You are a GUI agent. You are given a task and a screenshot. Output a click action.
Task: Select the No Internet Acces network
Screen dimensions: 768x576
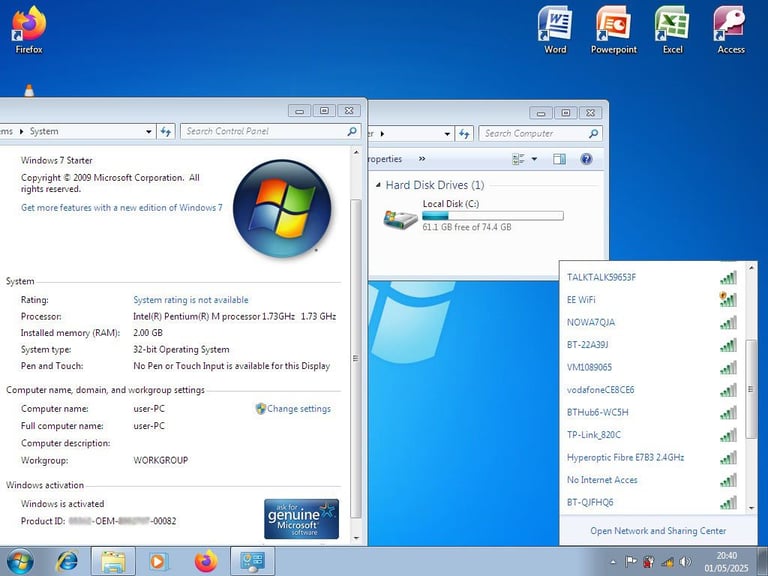coord(651,480)
